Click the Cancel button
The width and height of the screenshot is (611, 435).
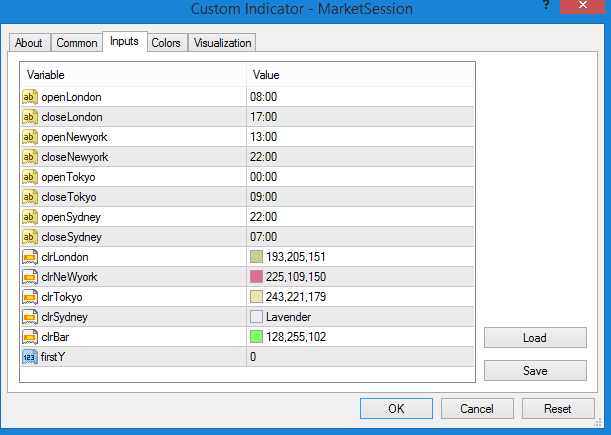[477, 408]
